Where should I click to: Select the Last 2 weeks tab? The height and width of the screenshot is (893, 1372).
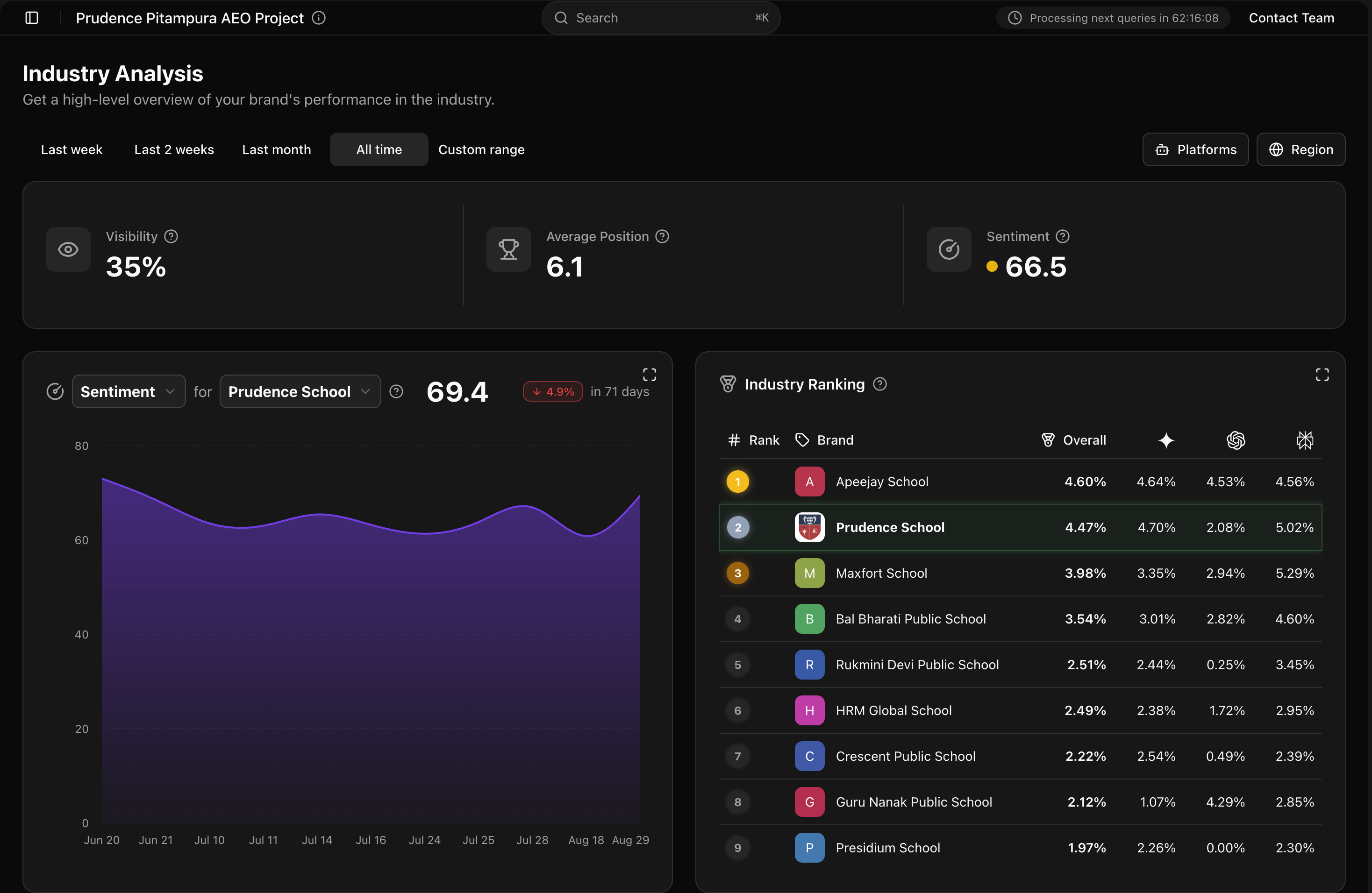click(x=174, y=150)
